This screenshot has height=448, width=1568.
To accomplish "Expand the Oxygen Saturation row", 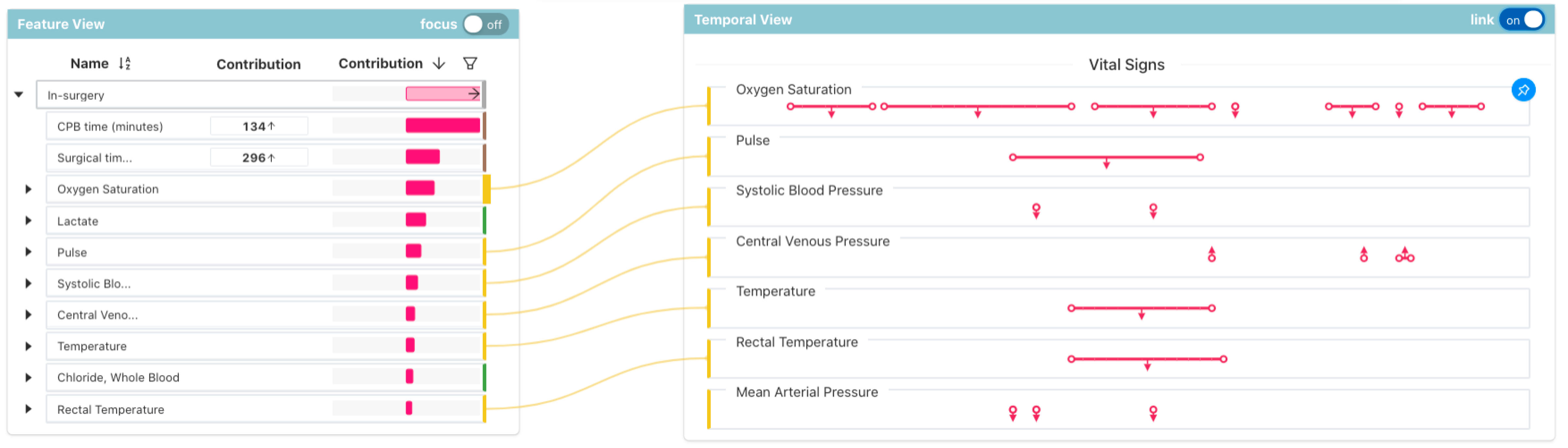I will click(x=28, y=189).
